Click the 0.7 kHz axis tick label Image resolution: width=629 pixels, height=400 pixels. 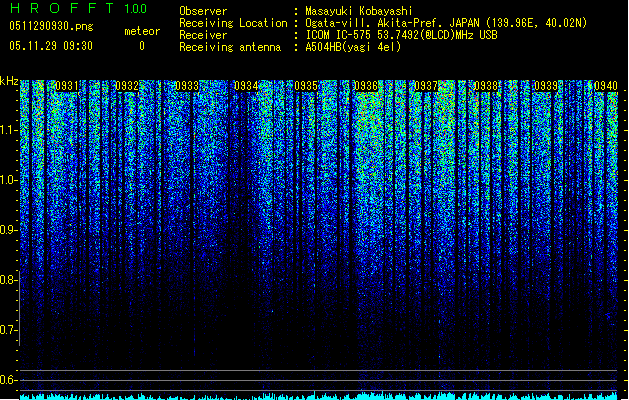9,330
